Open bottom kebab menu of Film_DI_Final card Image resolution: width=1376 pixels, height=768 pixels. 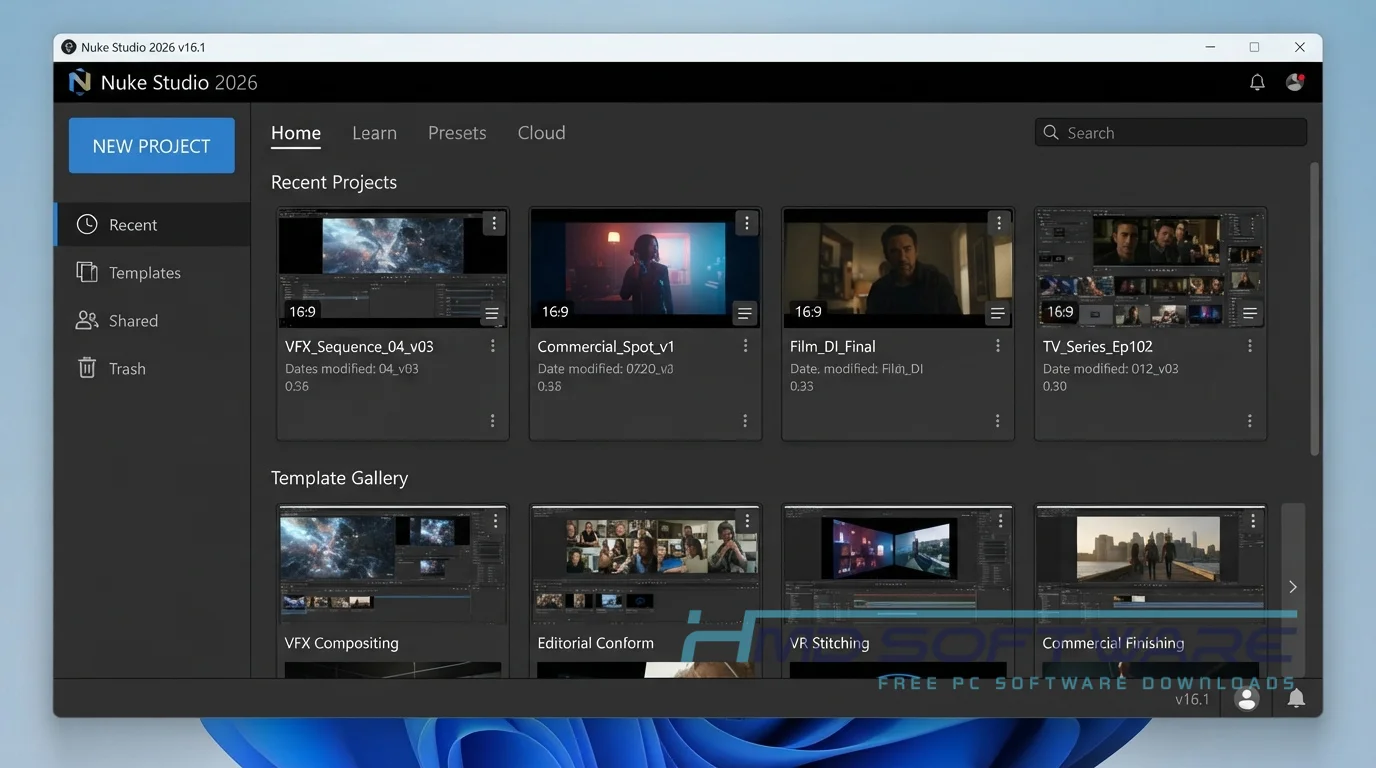(x=997, y=421)
